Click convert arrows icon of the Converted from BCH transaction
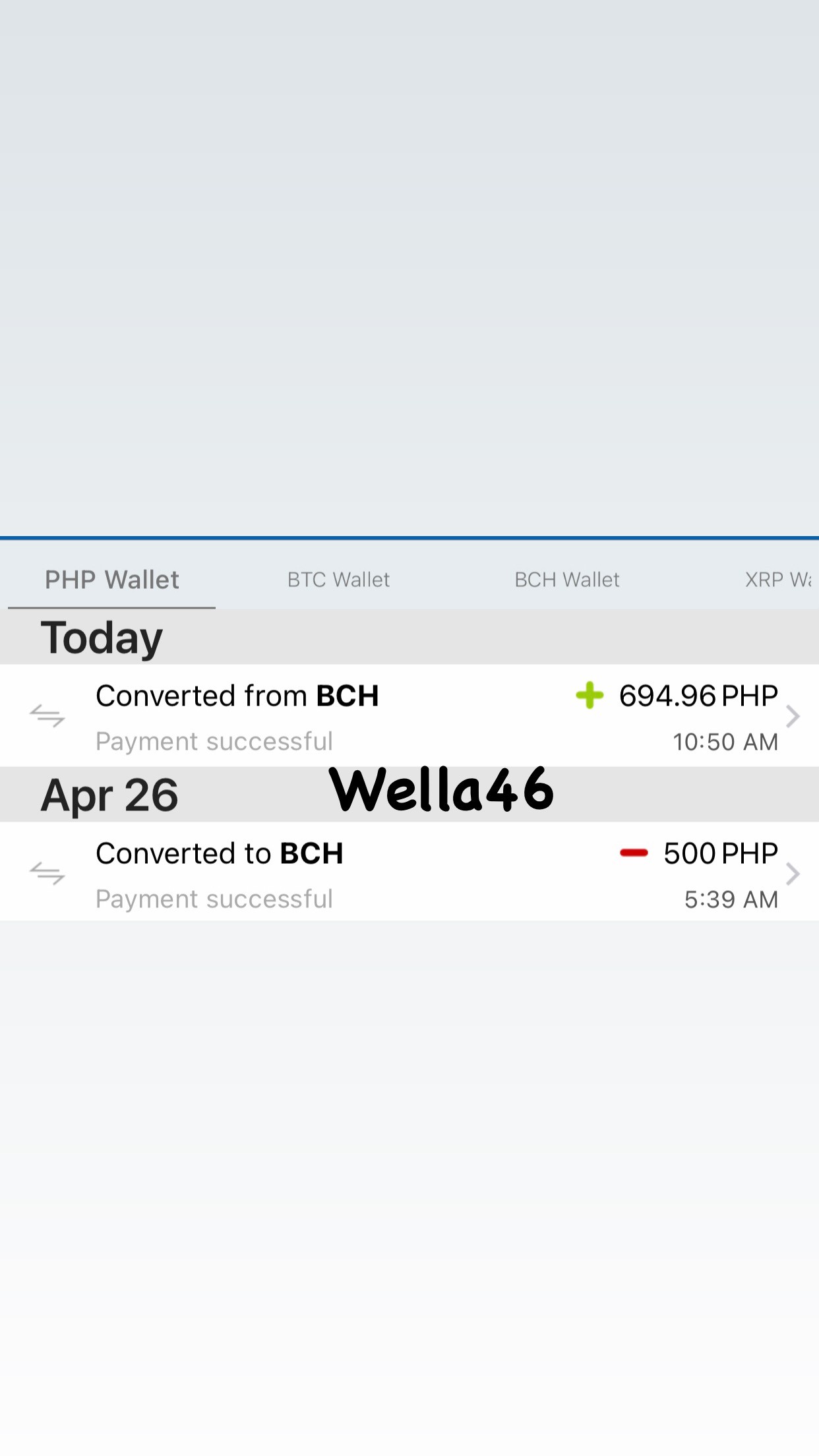Viewport: 819px width, 1456px height. (47, 716)
